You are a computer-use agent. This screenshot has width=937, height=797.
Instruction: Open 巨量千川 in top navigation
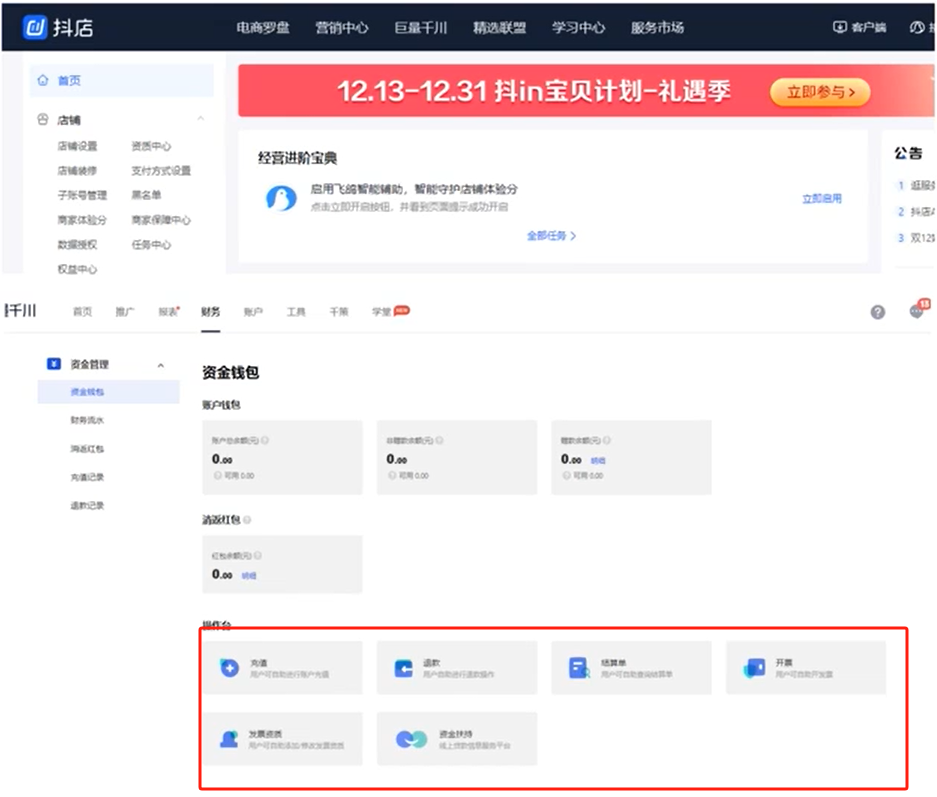click(x=421, y=27)
